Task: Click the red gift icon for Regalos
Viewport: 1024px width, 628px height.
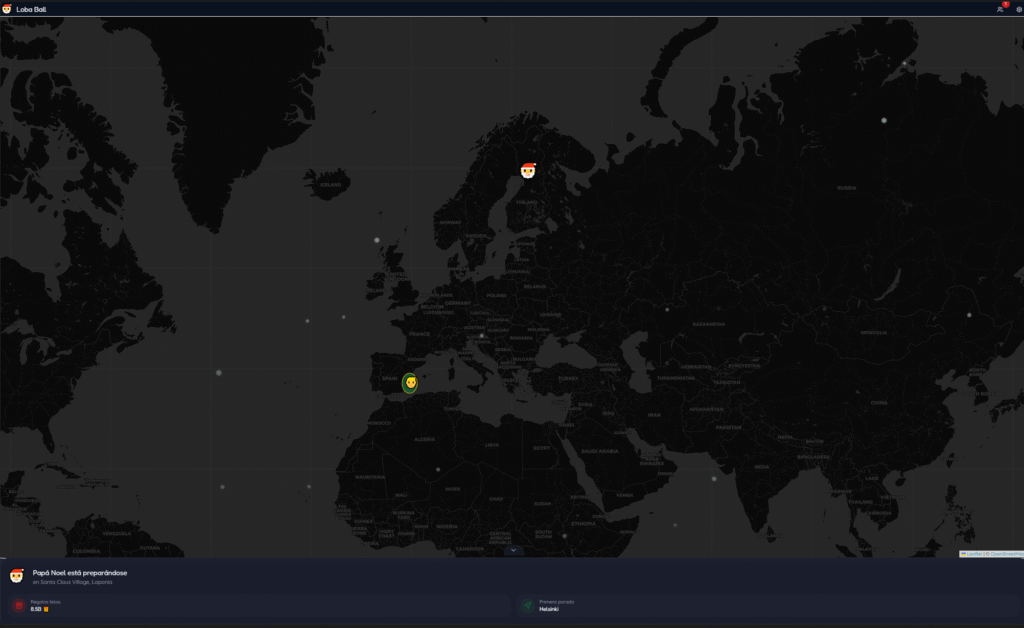Action: pyautogui.click(x=18, y=606)
